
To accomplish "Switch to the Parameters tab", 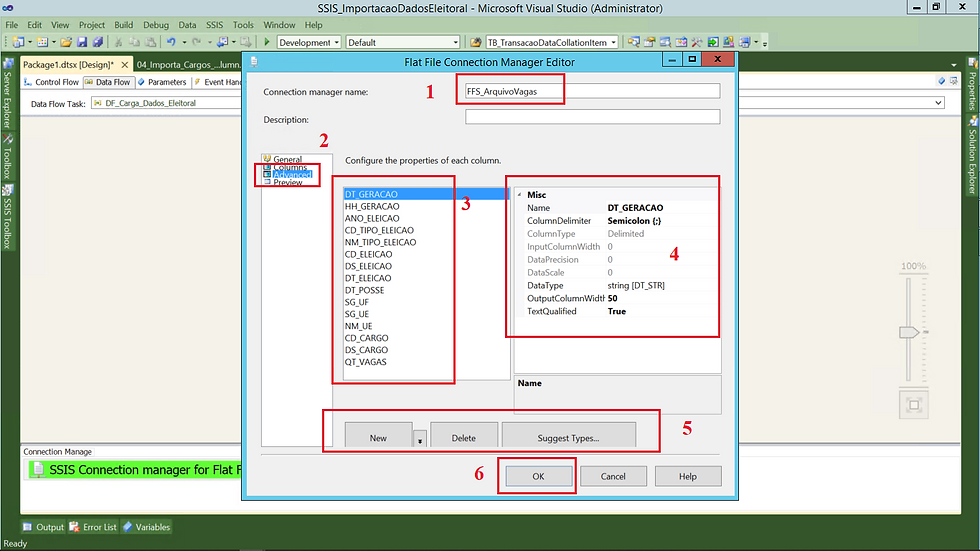I will (162, 82).
